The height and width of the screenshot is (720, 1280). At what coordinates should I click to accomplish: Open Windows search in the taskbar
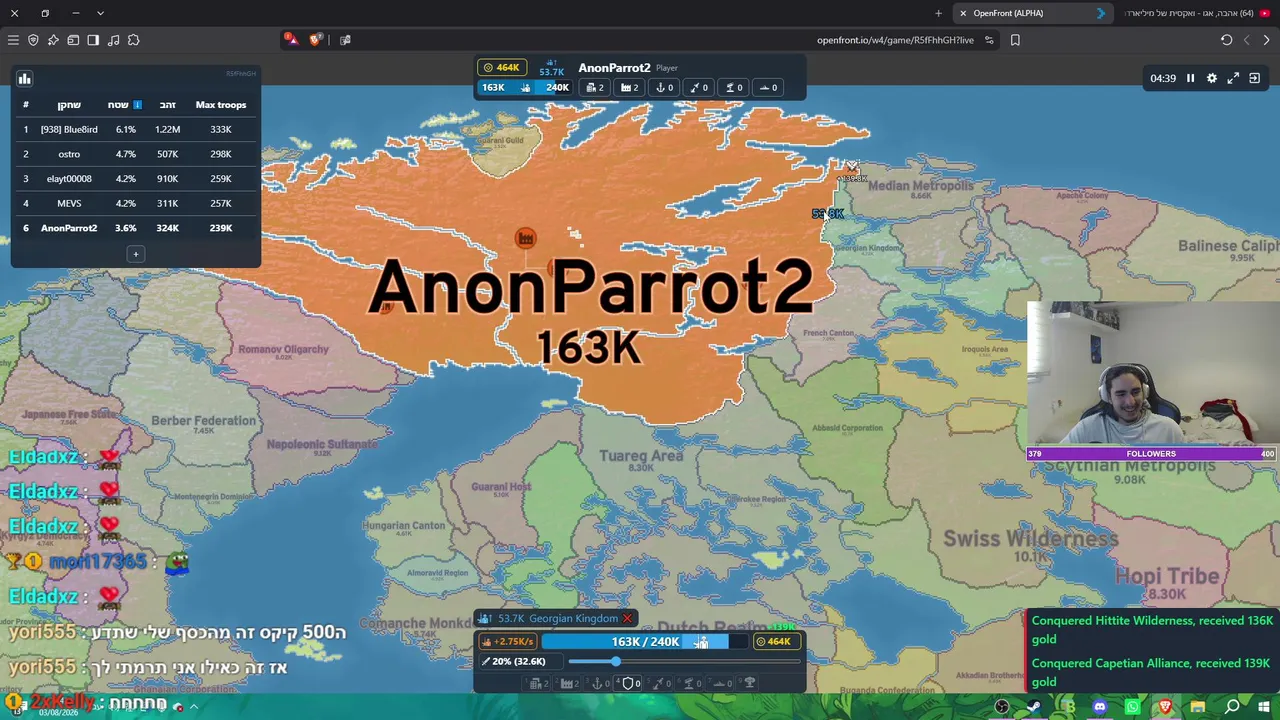coord(1232,707)
